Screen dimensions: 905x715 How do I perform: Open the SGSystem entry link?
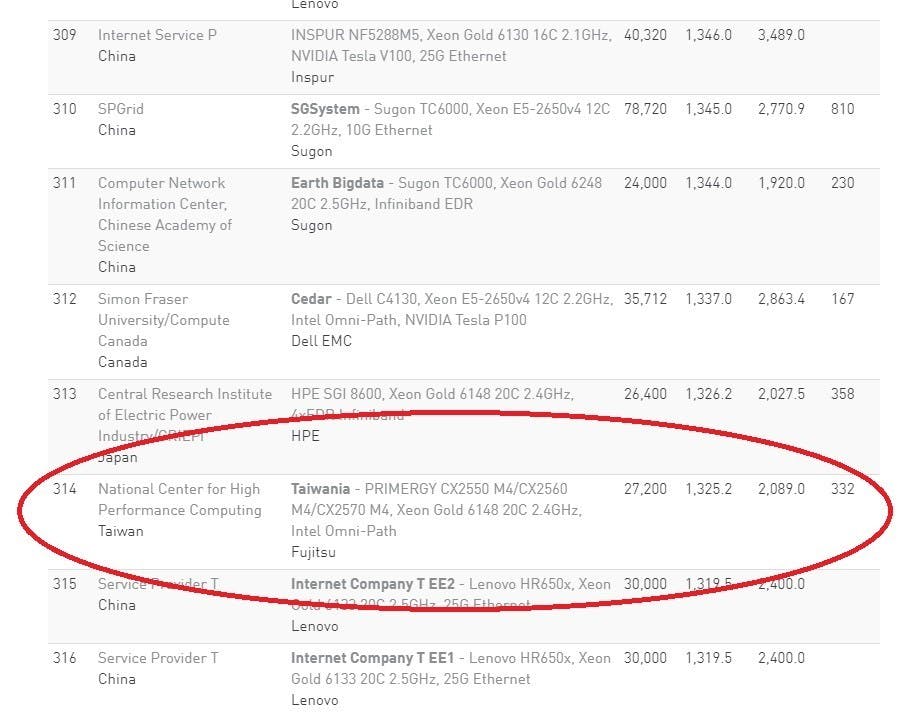(x=325, y=108)
